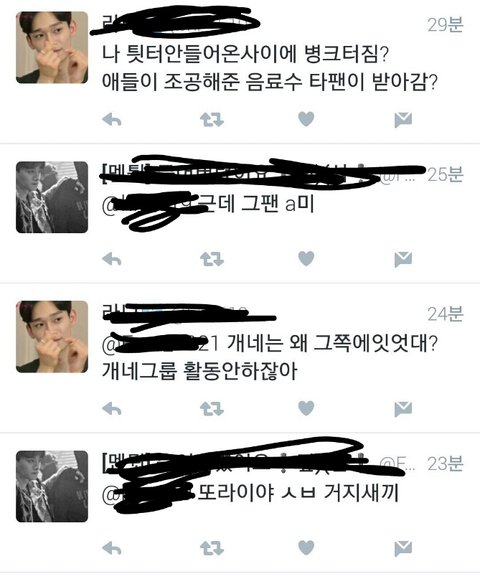Image resolution: width=480 pixels, height=574 pixels.
Task: Open the grayscale avatar on 25분 tweet
Action: click(x=52, y=197)
